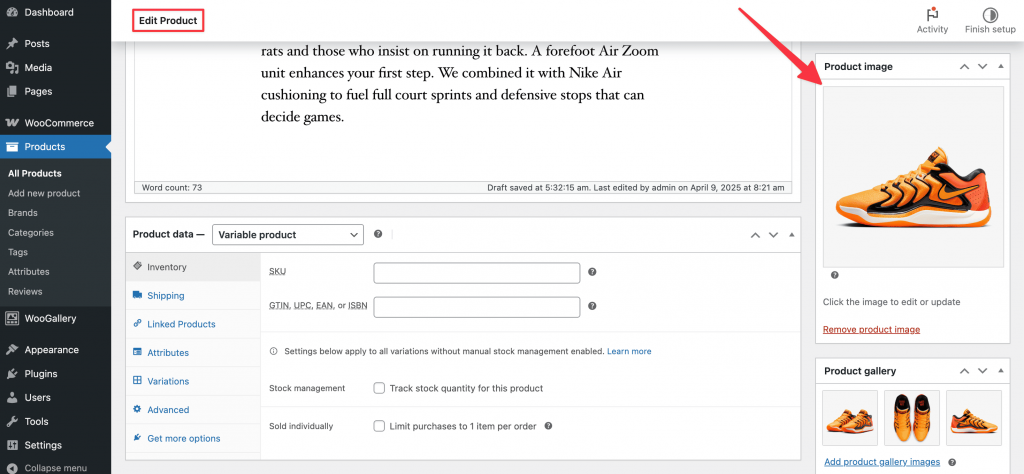Open the Variable product type dropdown

pos(288,234)
